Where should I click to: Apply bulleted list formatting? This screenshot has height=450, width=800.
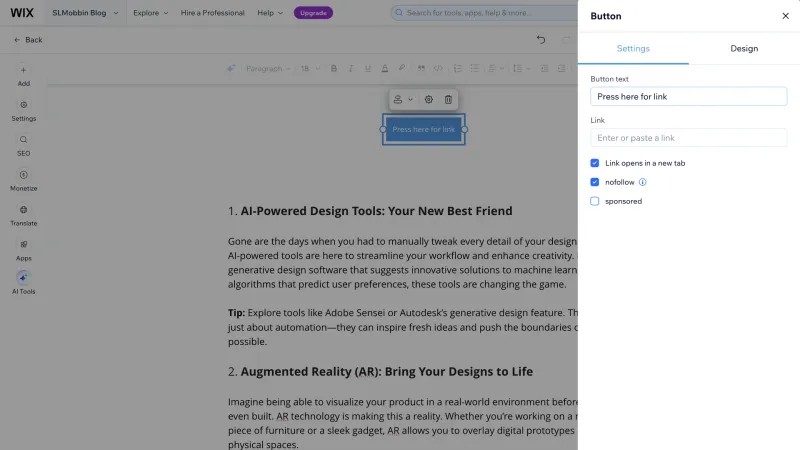pos(474,68)
